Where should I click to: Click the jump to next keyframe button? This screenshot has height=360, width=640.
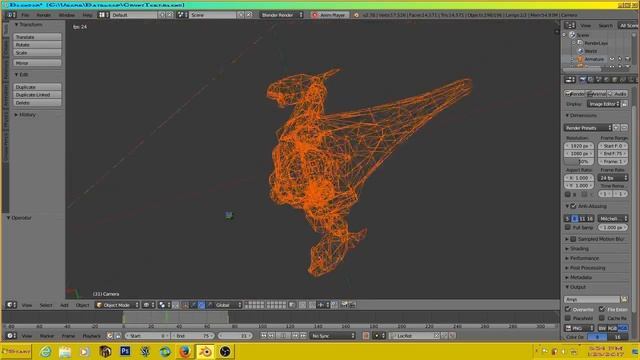(x=295, y=336)
